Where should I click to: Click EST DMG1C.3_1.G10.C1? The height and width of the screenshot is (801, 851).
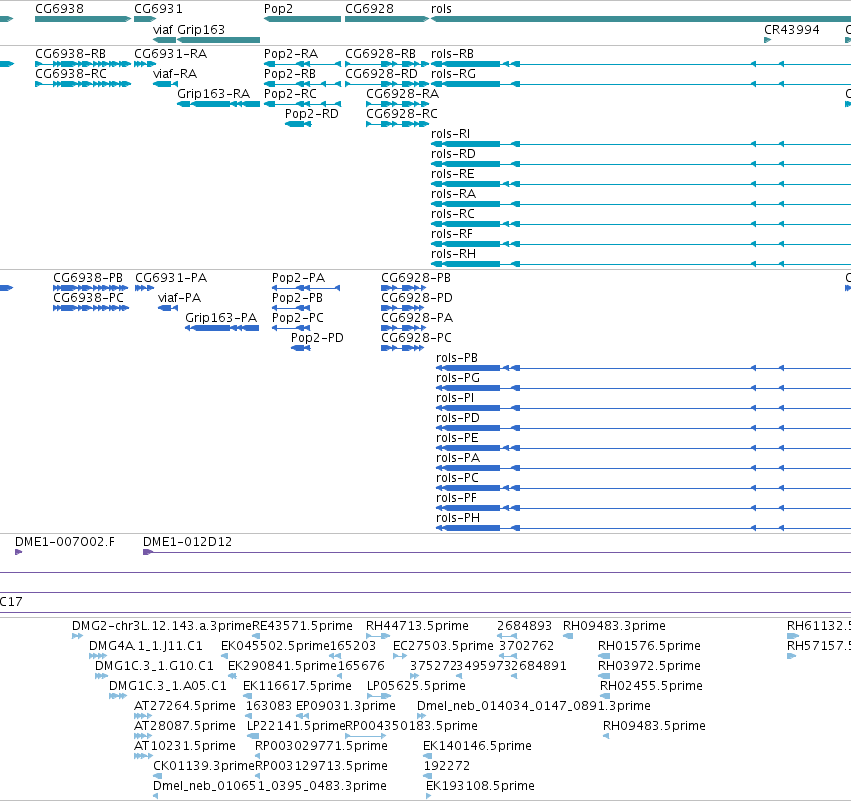[x=101, y=676]
